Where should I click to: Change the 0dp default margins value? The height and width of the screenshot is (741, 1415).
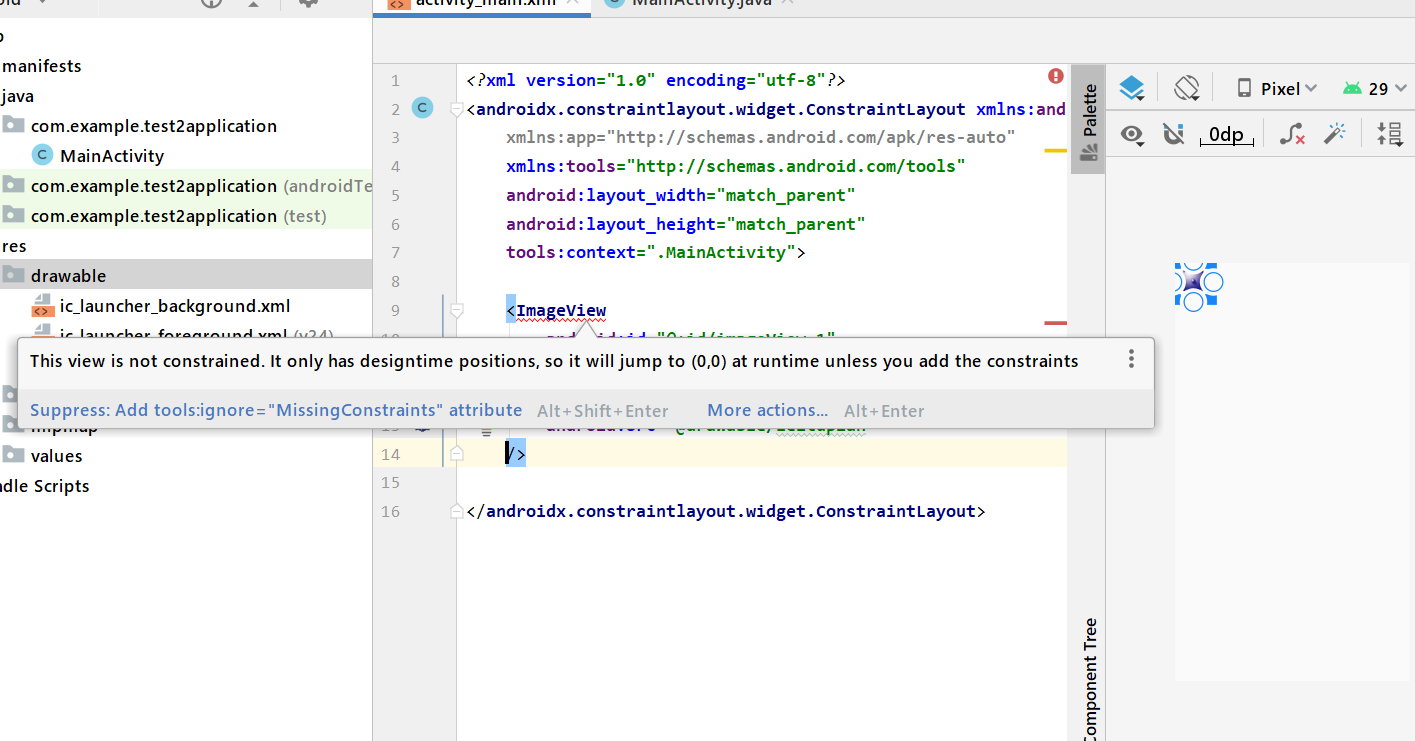(x=1227, y=134)
